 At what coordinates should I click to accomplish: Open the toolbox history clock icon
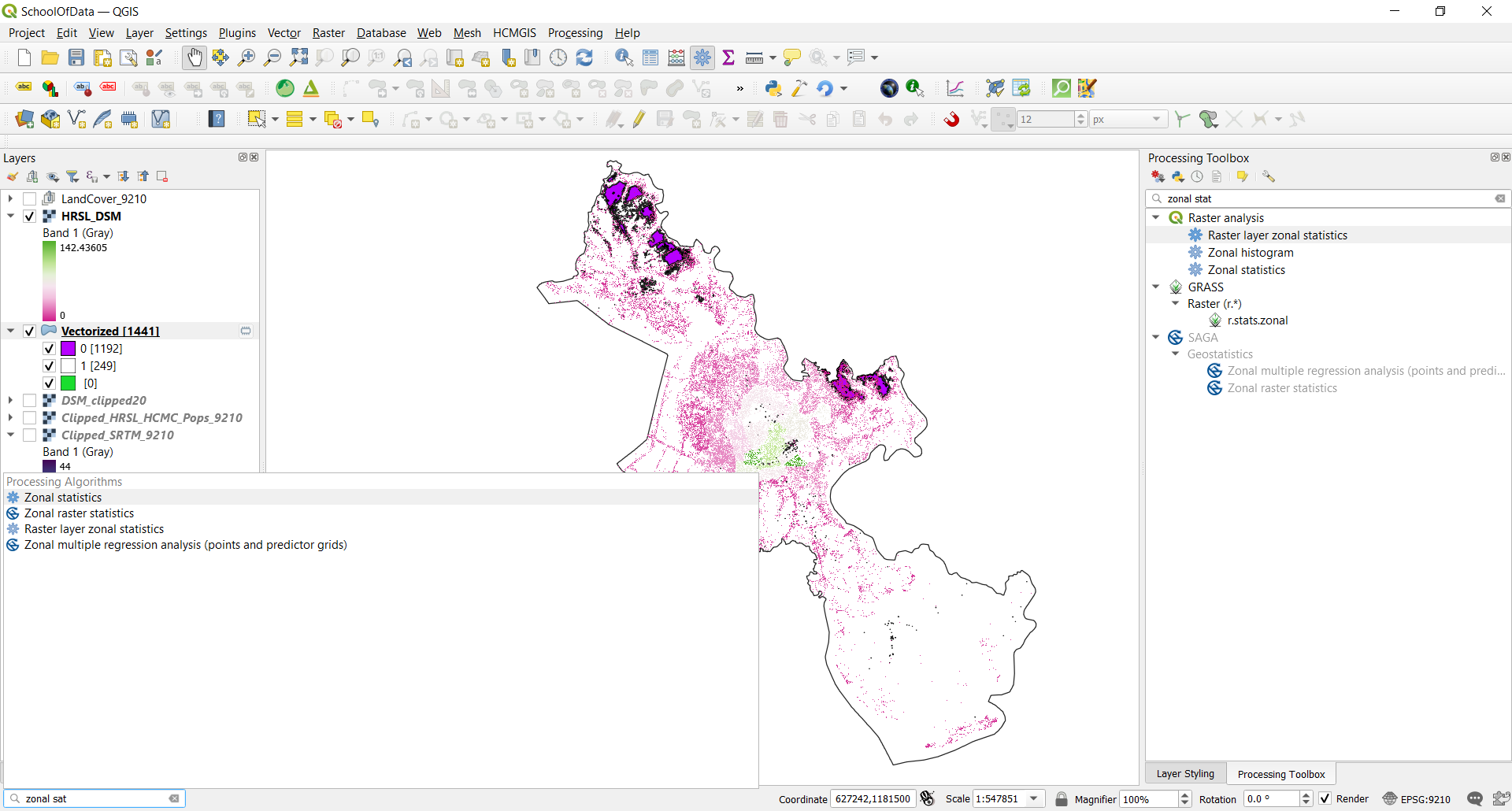[x=1197, y=176]
